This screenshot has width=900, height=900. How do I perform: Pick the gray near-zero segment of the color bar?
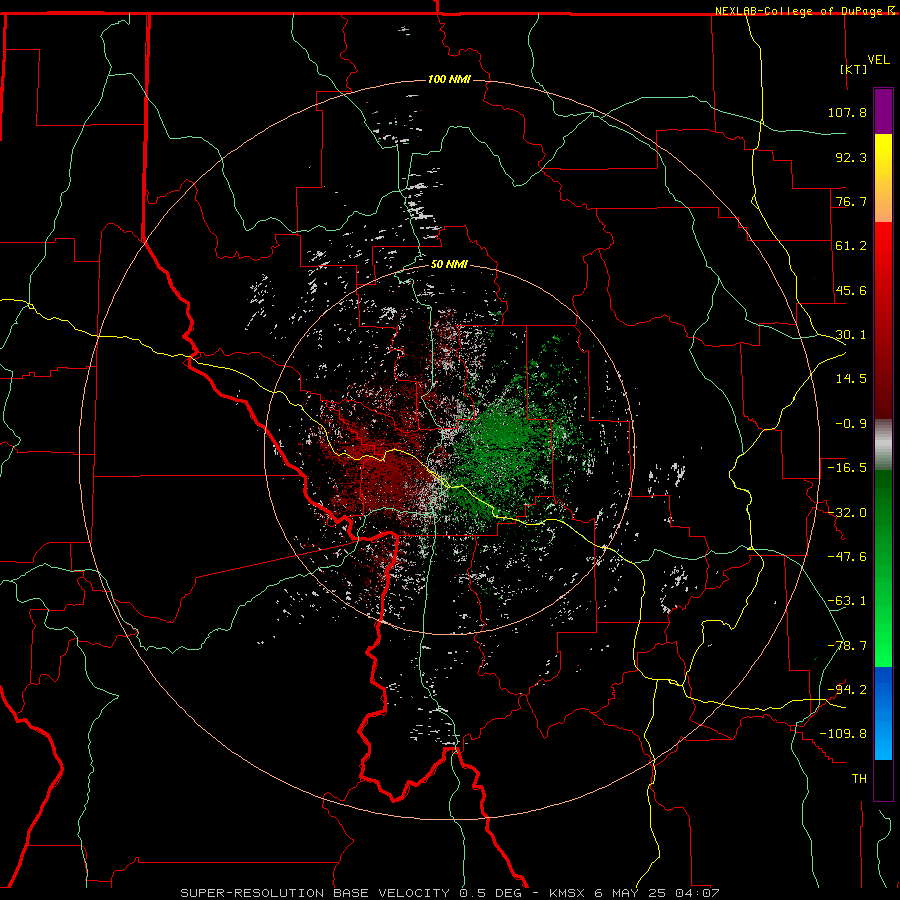883,445
